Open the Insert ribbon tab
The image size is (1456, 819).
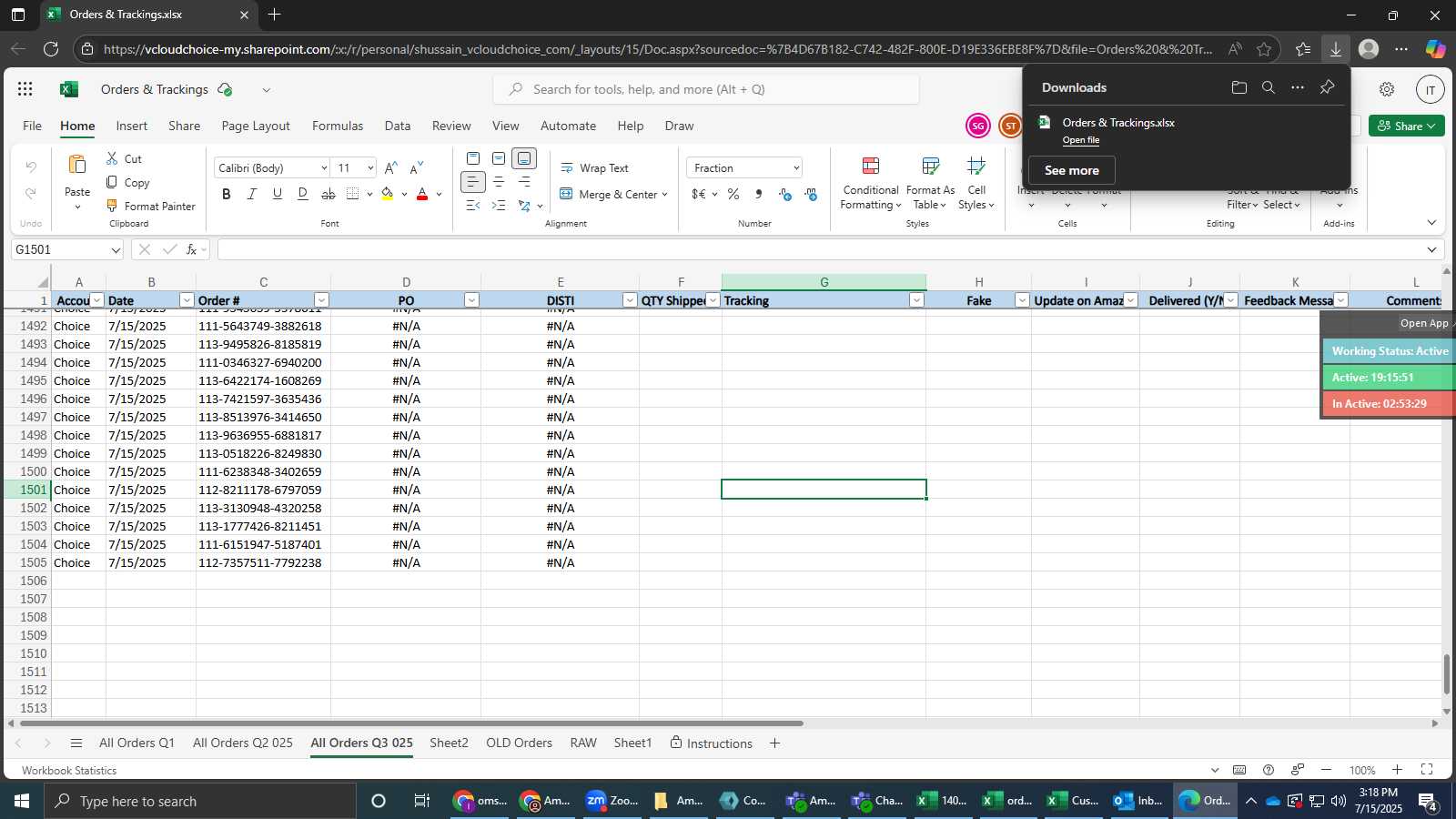[132, 126]
